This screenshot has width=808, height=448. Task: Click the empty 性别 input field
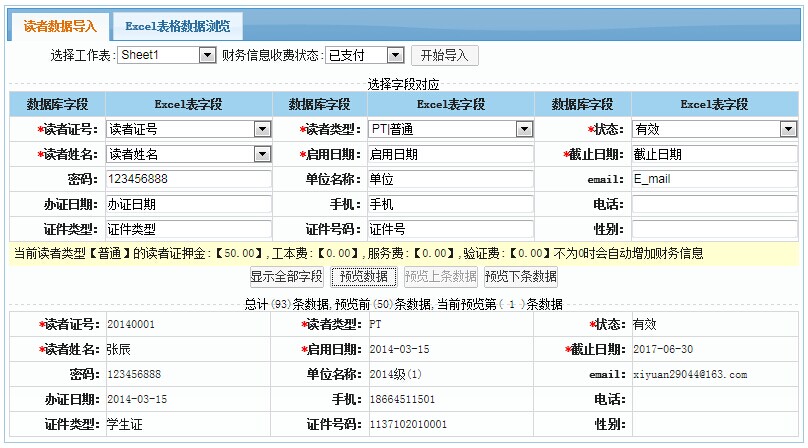[x=714, y=229]
